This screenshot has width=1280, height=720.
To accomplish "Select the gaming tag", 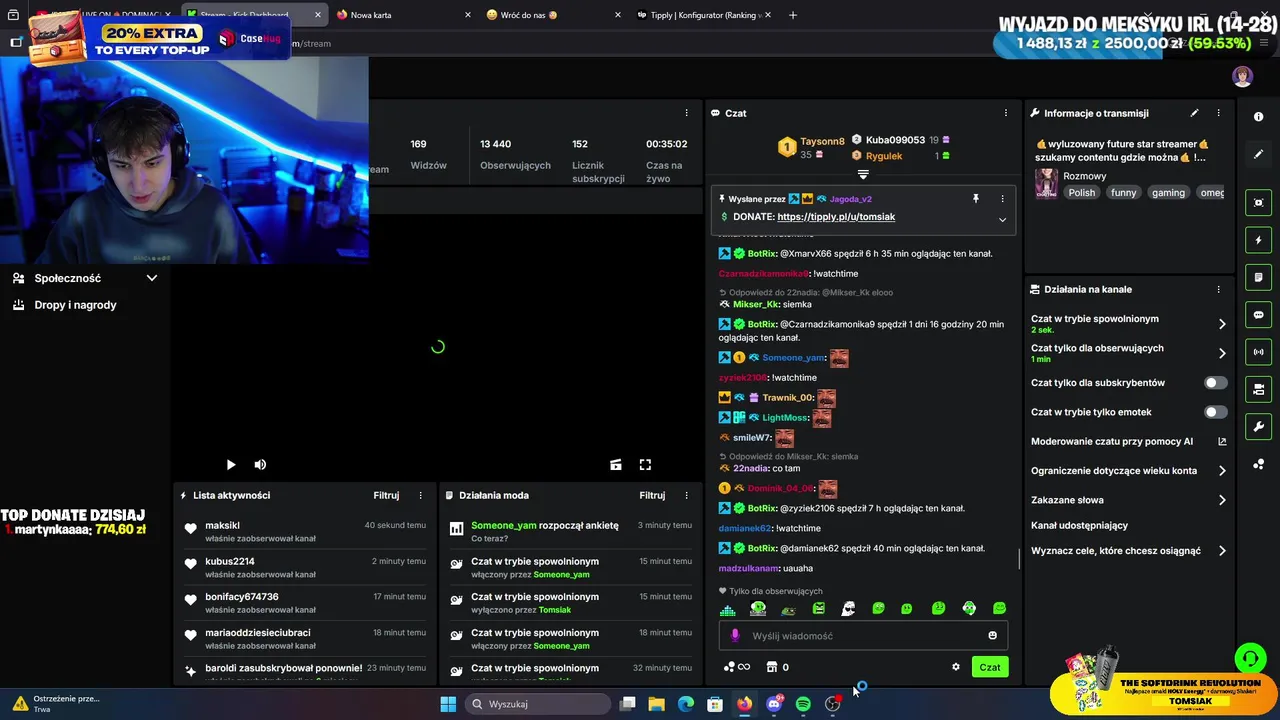I will (x=1168, y=193).
